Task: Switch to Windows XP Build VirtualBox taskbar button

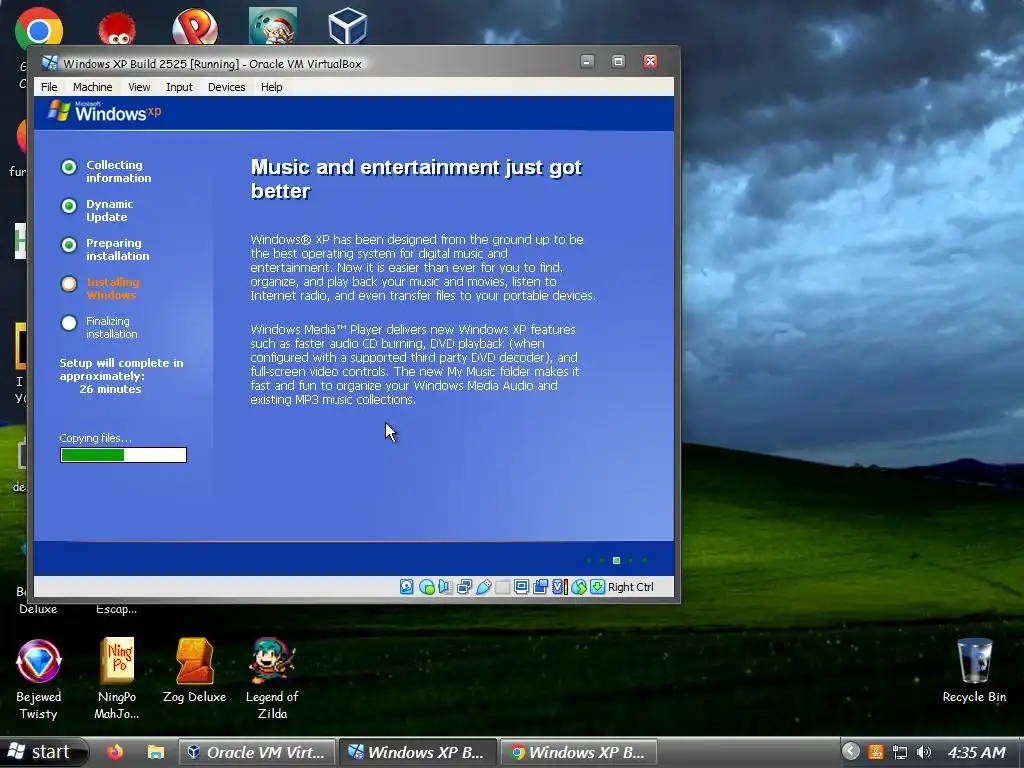Action: pos(418,752)
